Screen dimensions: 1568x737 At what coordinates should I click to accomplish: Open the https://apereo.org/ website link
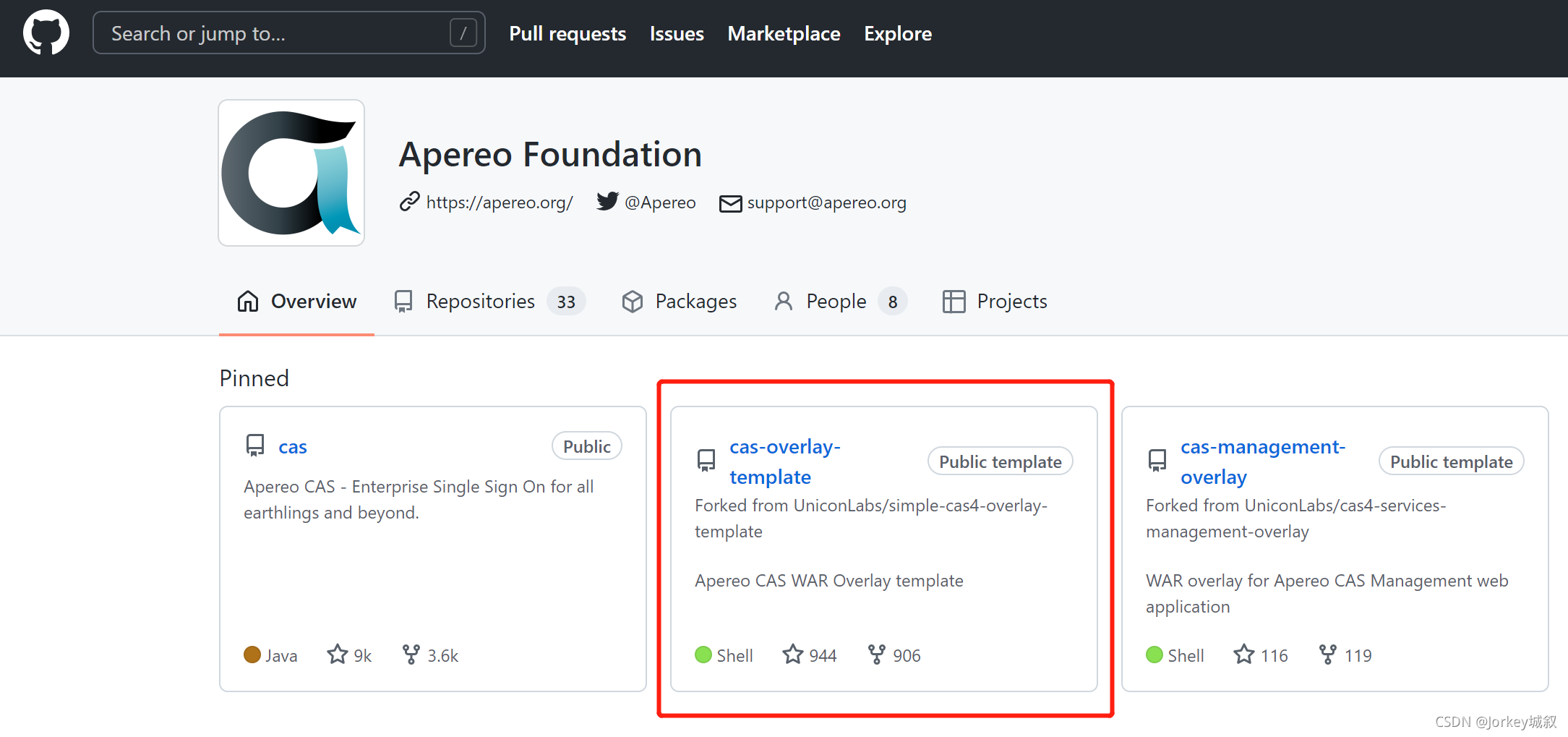click(500, 203)
